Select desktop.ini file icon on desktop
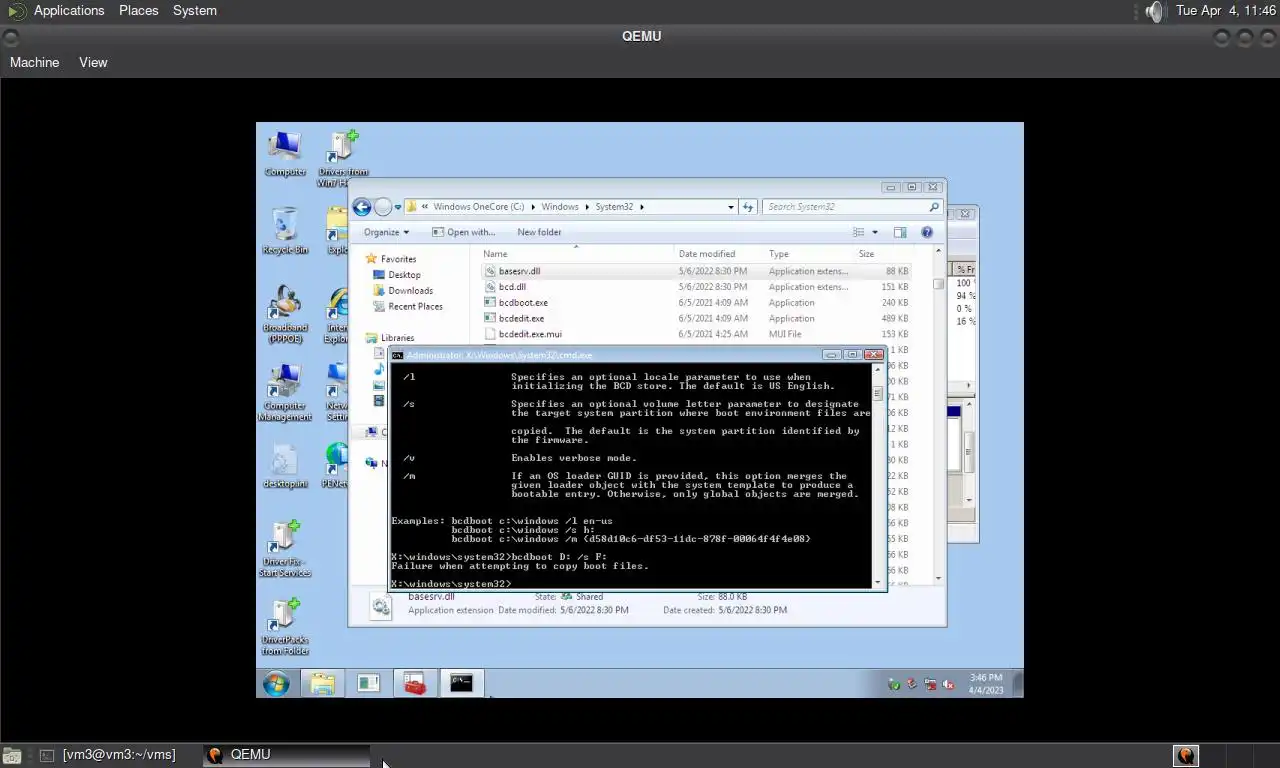This screenshot has height=768, width=1280. 285,465
